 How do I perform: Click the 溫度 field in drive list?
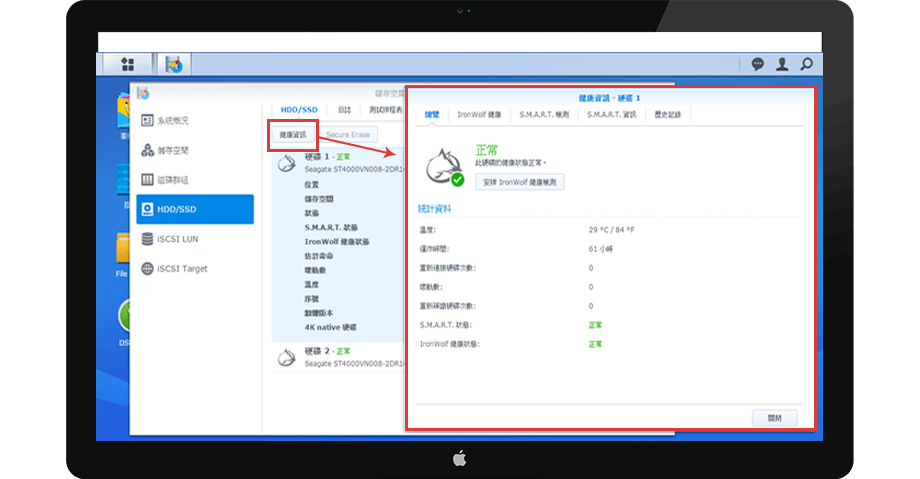[312, 284]
